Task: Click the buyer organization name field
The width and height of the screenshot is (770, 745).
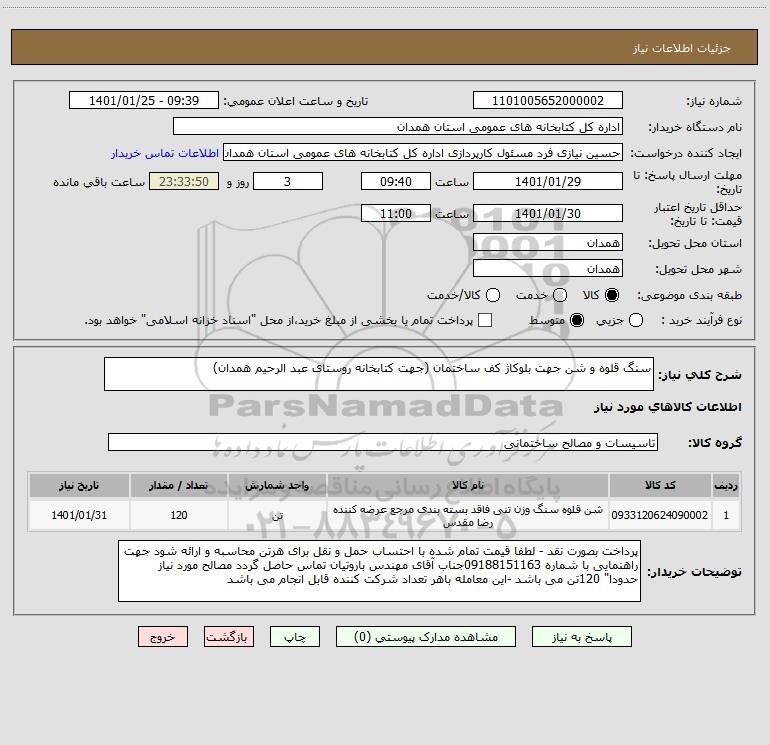Action: click(x=398, y=126)
